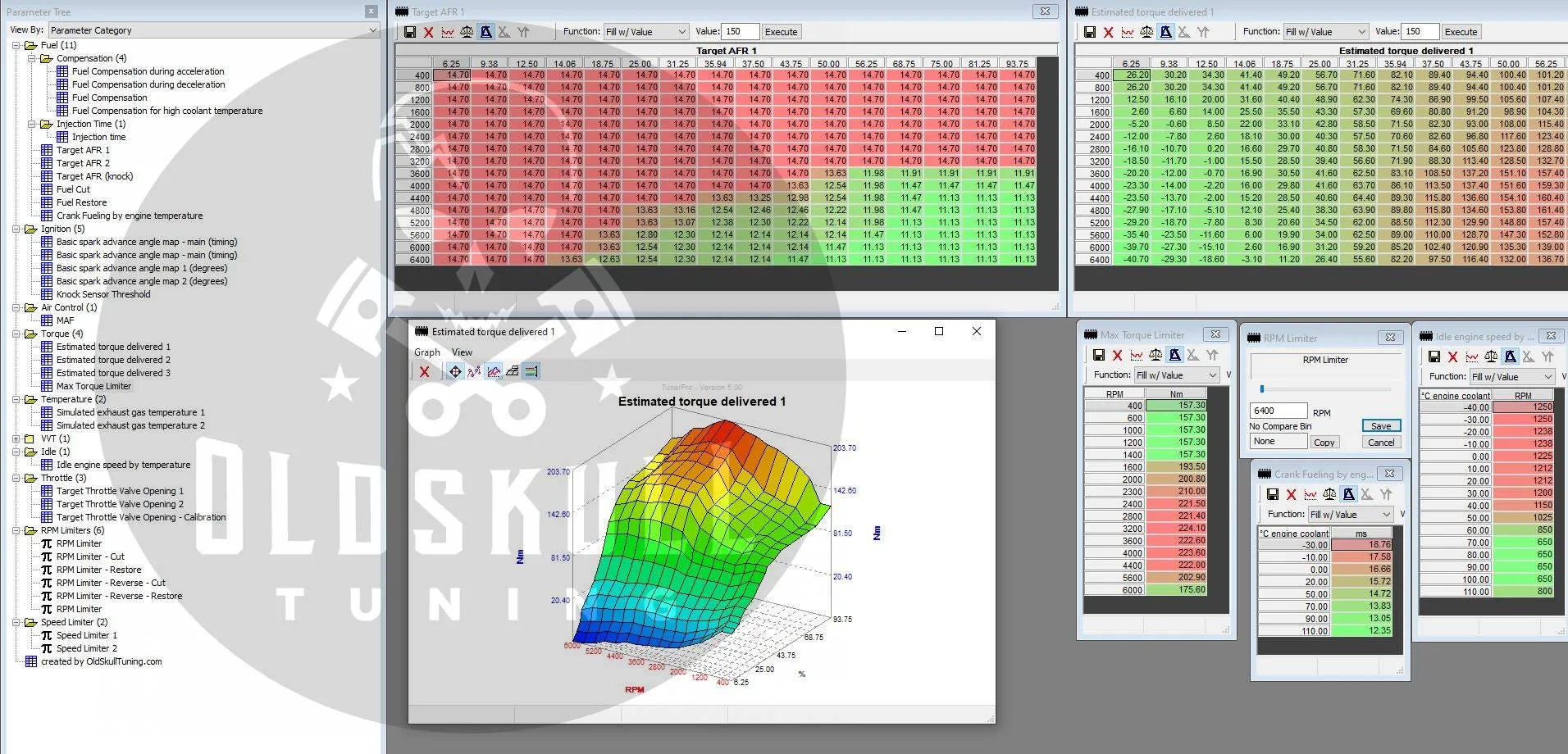Select Knock Sensor Threshold in parameter tree
Screen dimensions: 1568x754
(103, 294)
